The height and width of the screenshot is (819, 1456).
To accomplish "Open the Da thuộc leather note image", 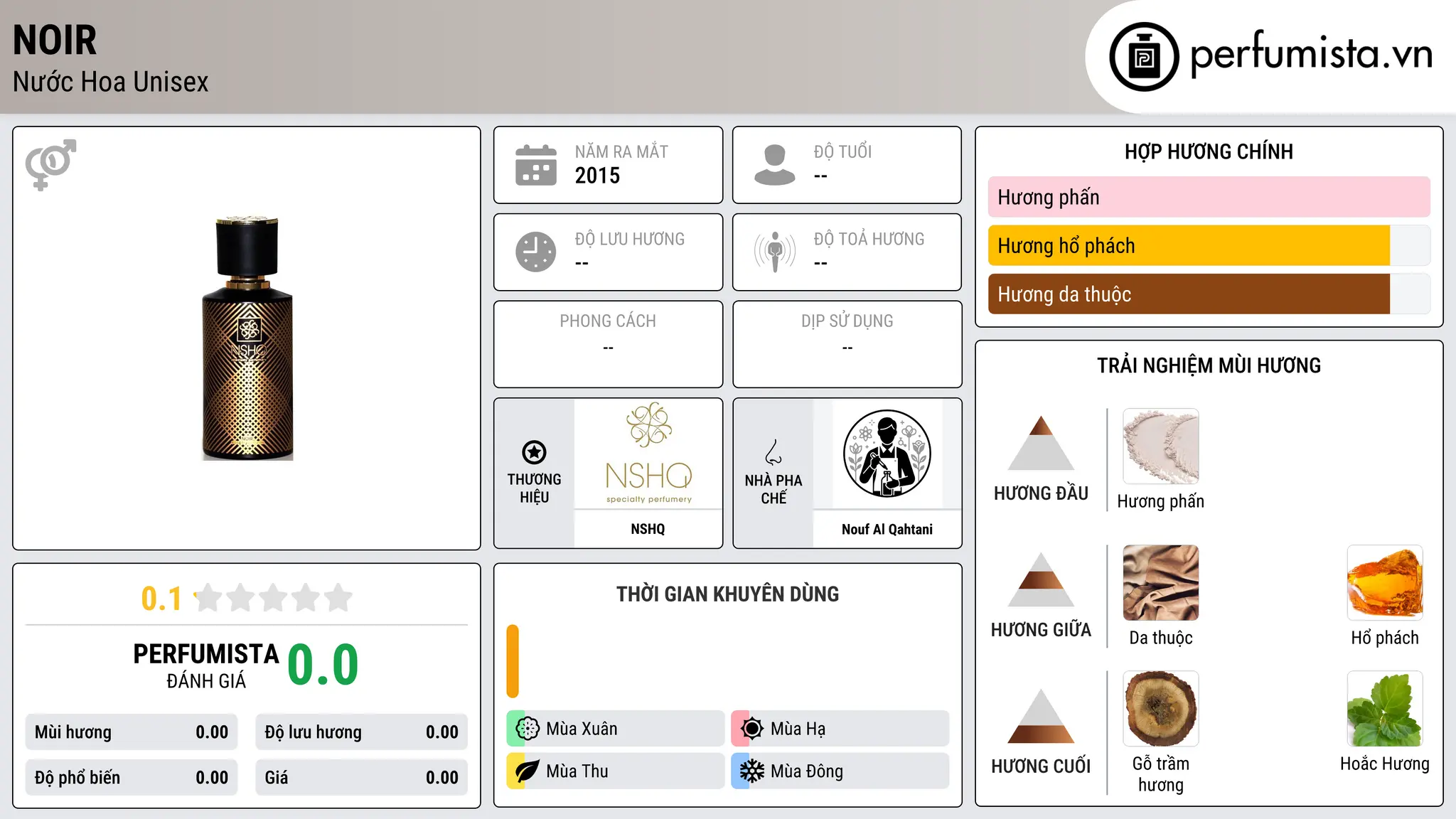I will 1161,583.
